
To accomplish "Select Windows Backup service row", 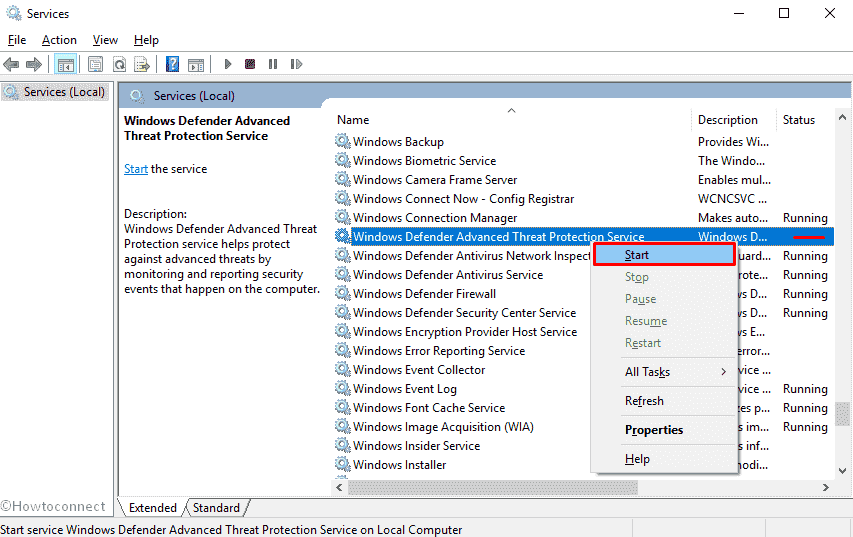I will (583, 141).
